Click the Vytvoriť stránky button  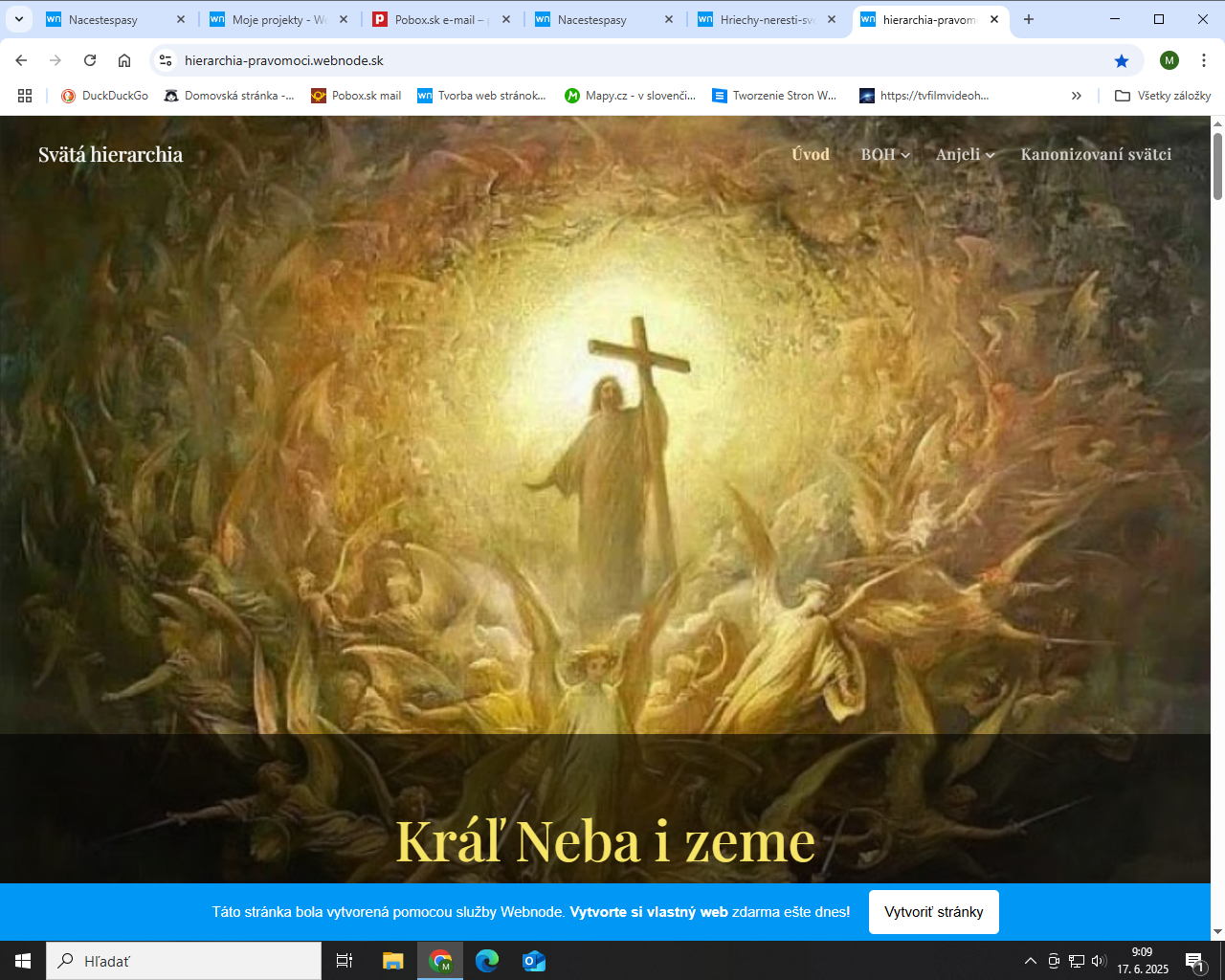(934, 912)
